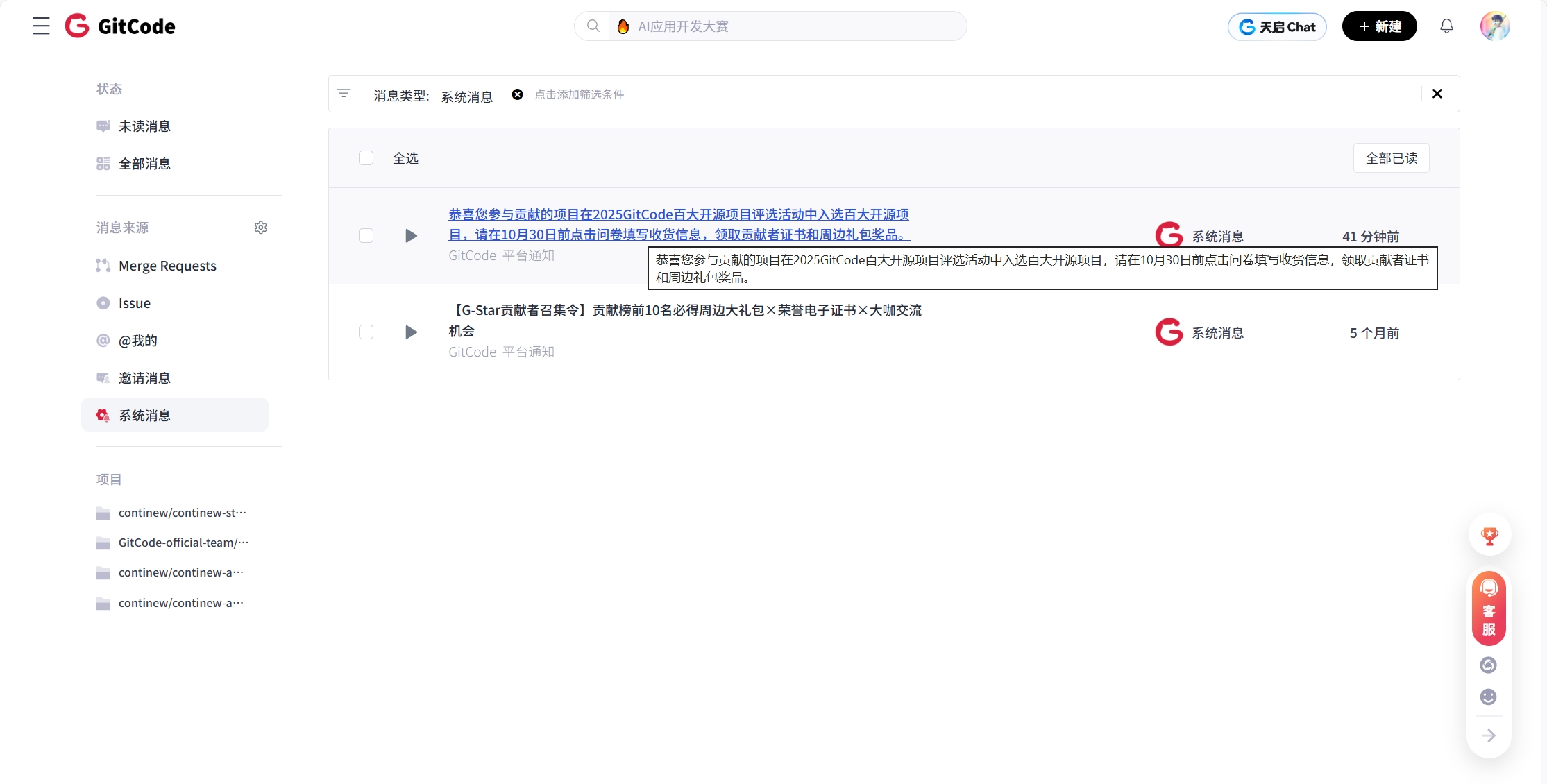Select Merge Requests message source

tap(167, 266)
